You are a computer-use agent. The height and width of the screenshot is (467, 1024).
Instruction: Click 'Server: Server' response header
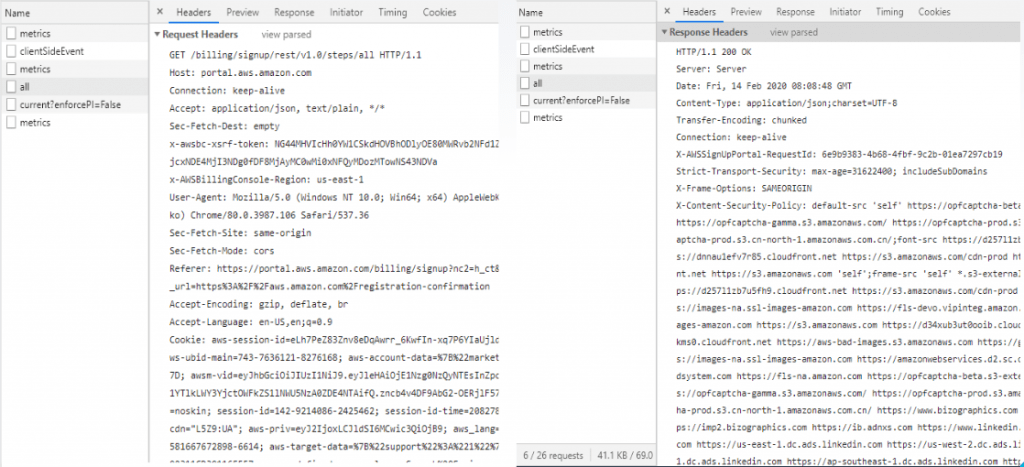(x=711, y=69)
